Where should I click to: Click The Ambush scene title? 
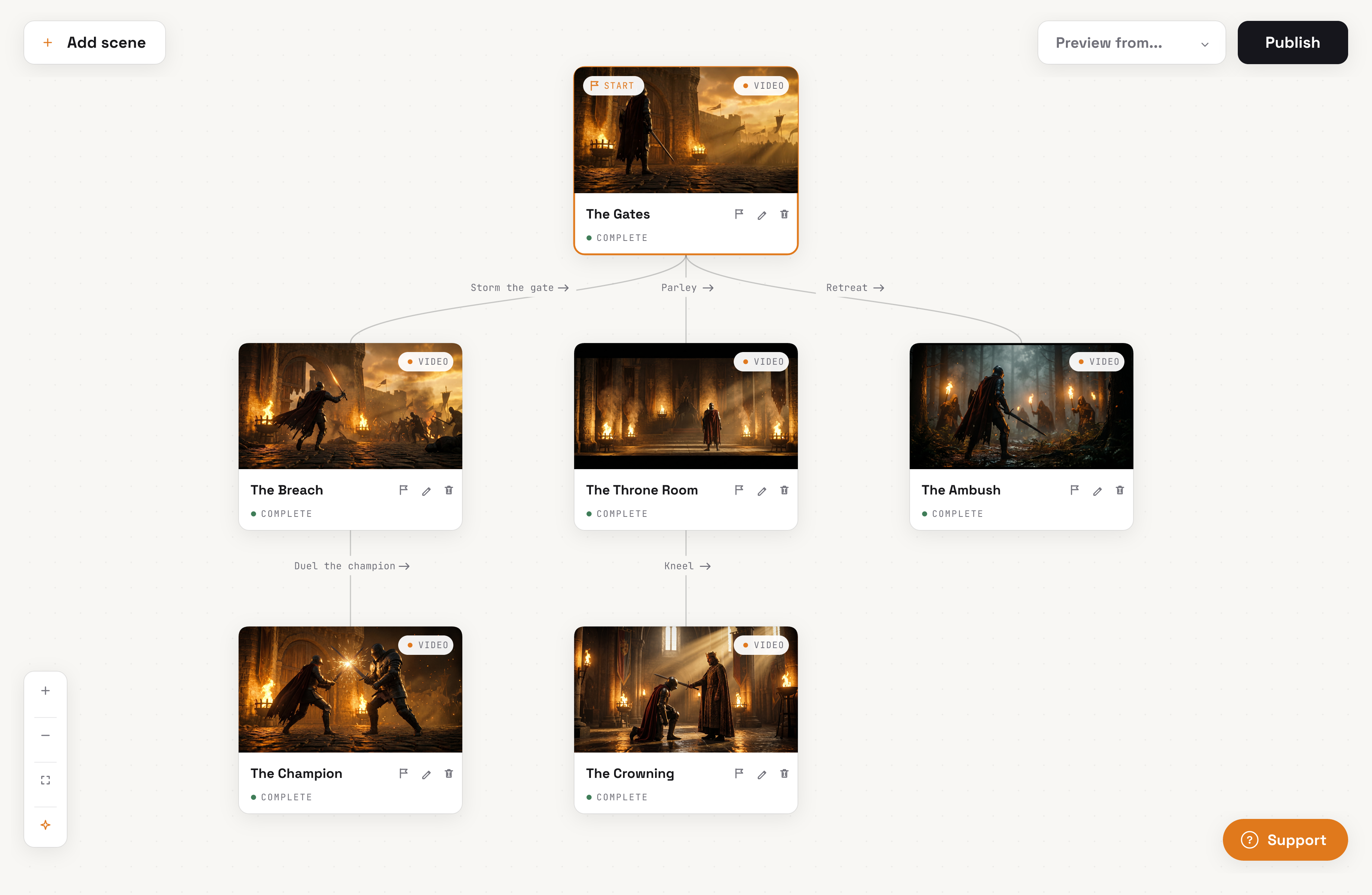point(961,490)
